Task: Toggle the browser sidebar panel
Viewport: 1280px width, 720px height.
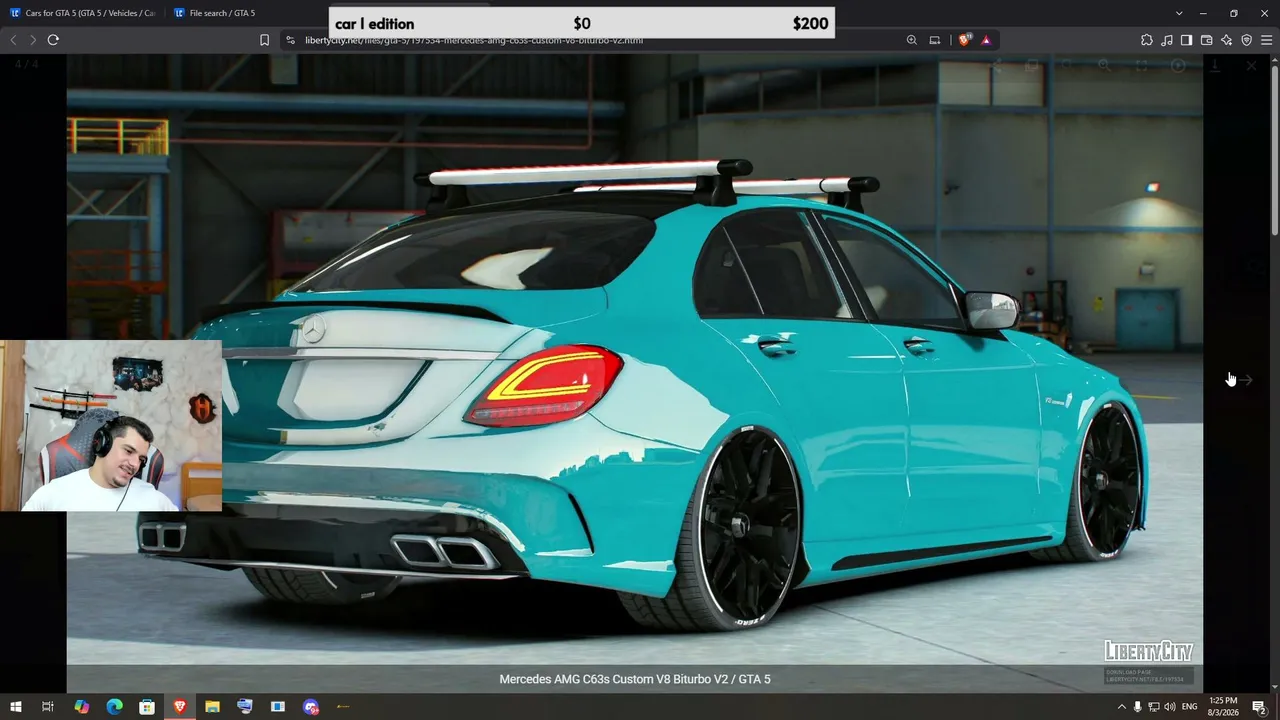Action: click(x=1186, y=40)
